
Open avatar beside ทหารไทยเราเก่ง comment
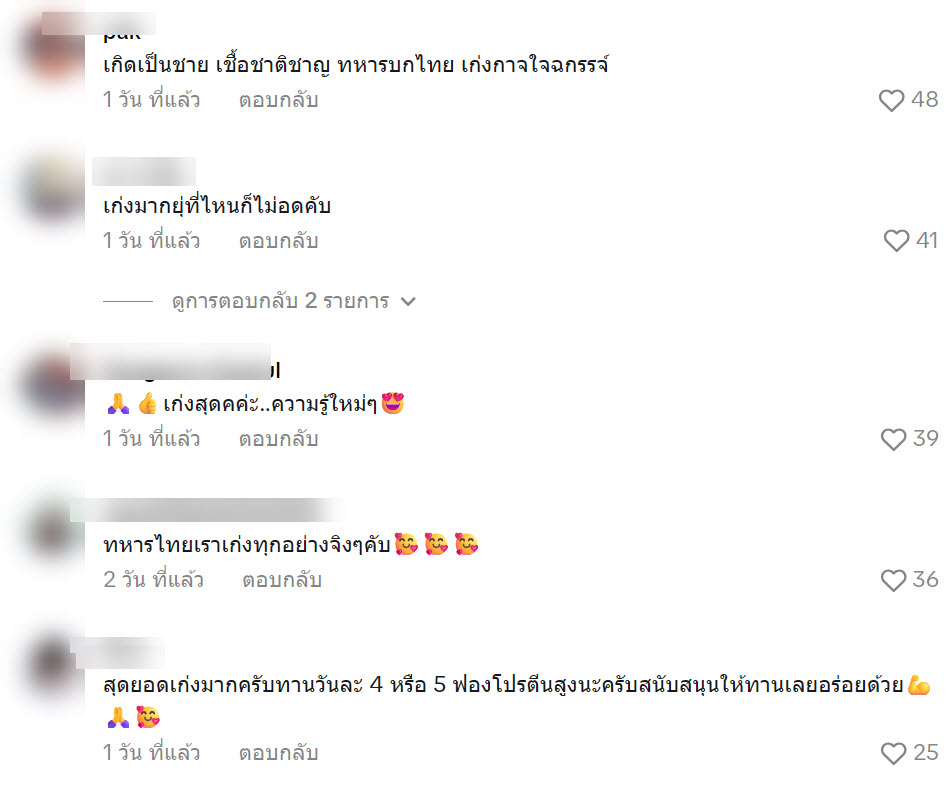[54, 531]
